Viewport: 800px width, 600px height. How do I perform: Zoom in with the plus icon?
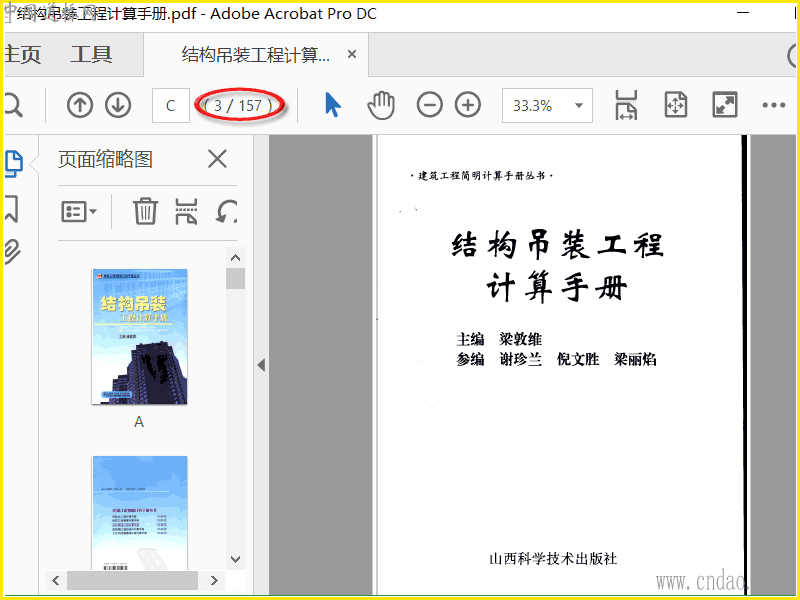468,105
